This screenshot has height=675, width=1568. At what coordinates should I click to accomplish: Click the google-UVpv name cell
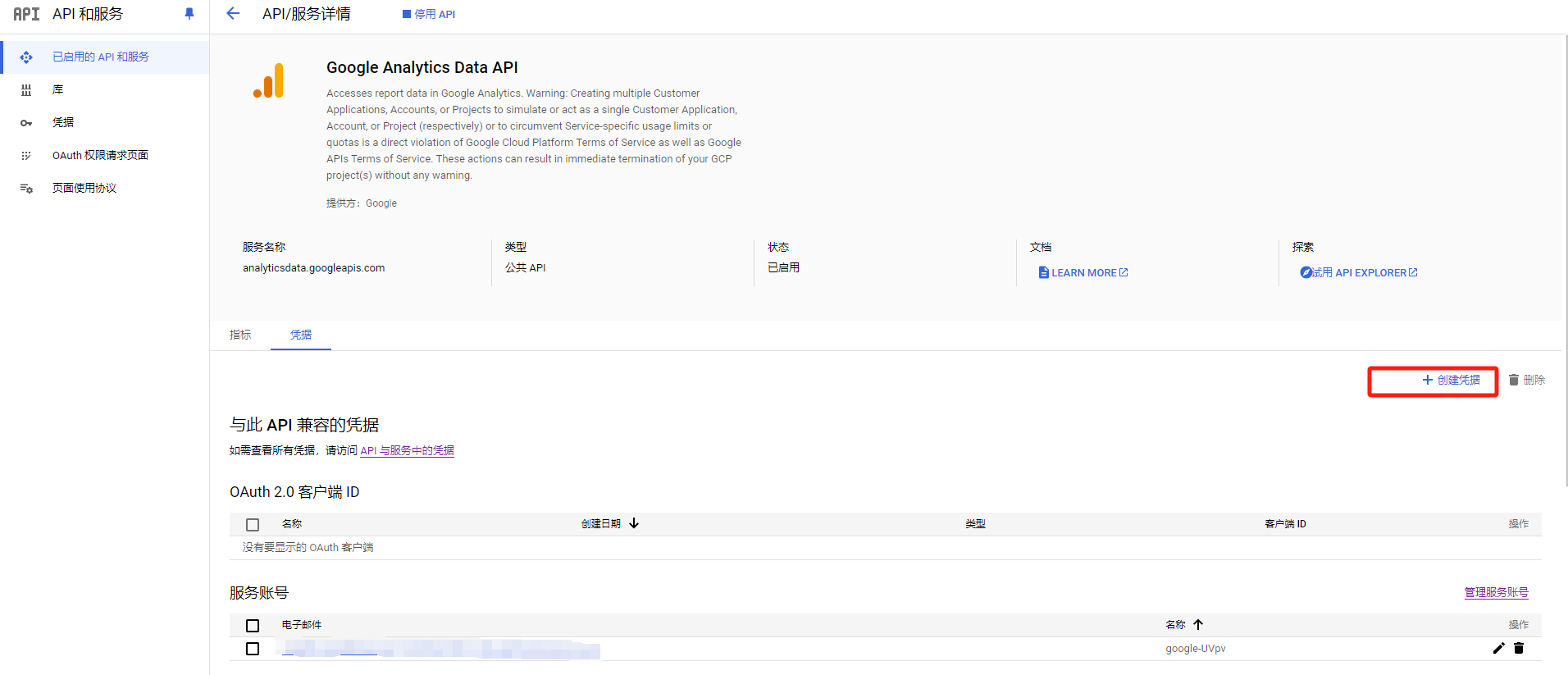[x=1196, y=648]
